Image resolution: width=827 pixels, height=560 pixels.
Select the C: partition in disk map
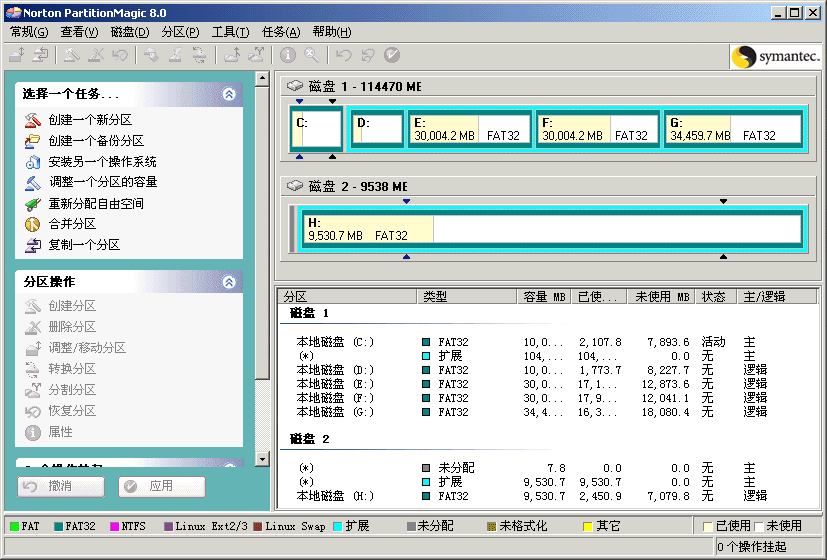(x=316, y=129)
